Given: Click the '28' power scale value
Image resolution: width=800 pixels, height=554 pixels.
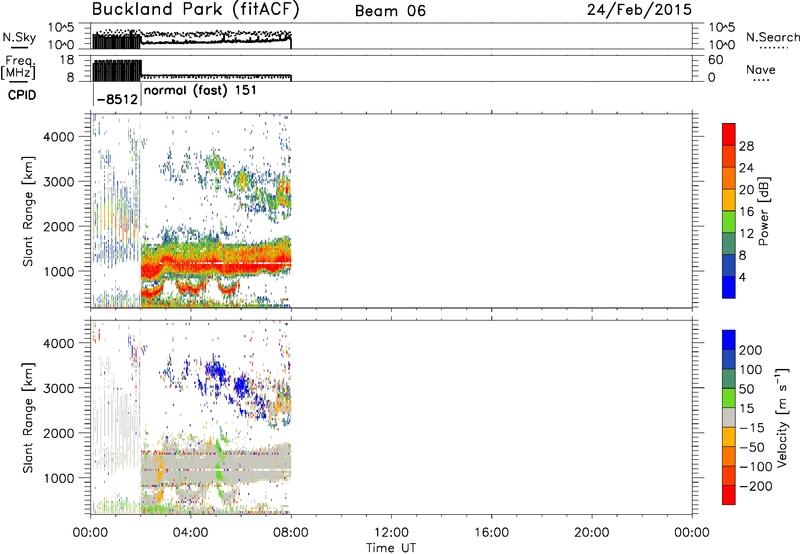Looking at the screenshot, I should click(x=746, y=146).
